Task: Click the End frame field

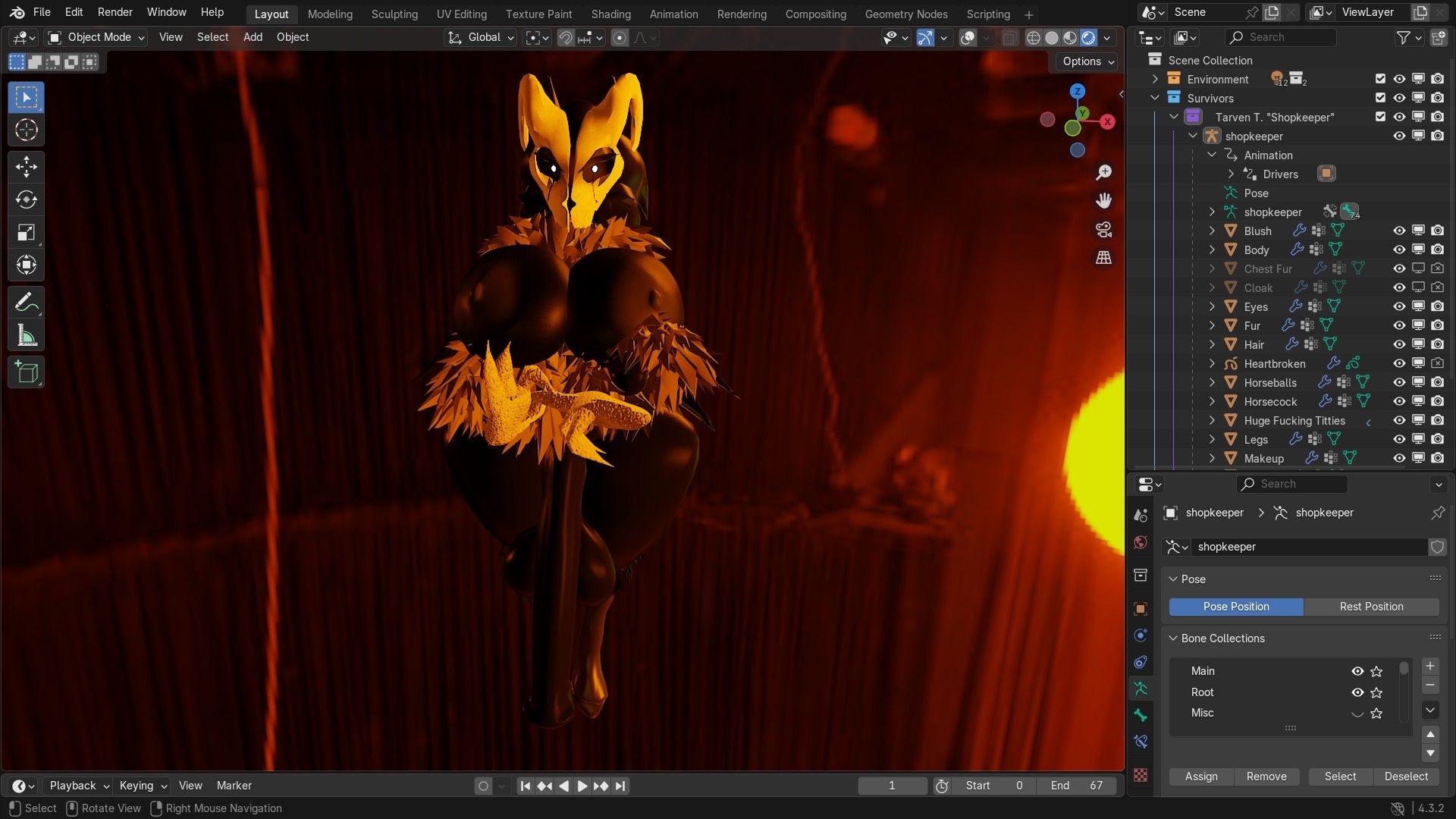Action: (1077, 786)
